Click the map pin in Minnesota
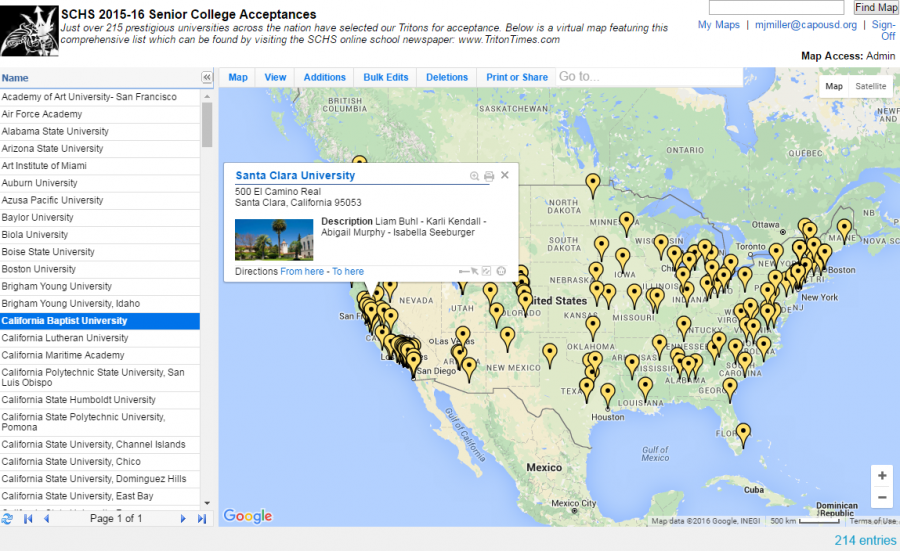 (x=626, y=224)
